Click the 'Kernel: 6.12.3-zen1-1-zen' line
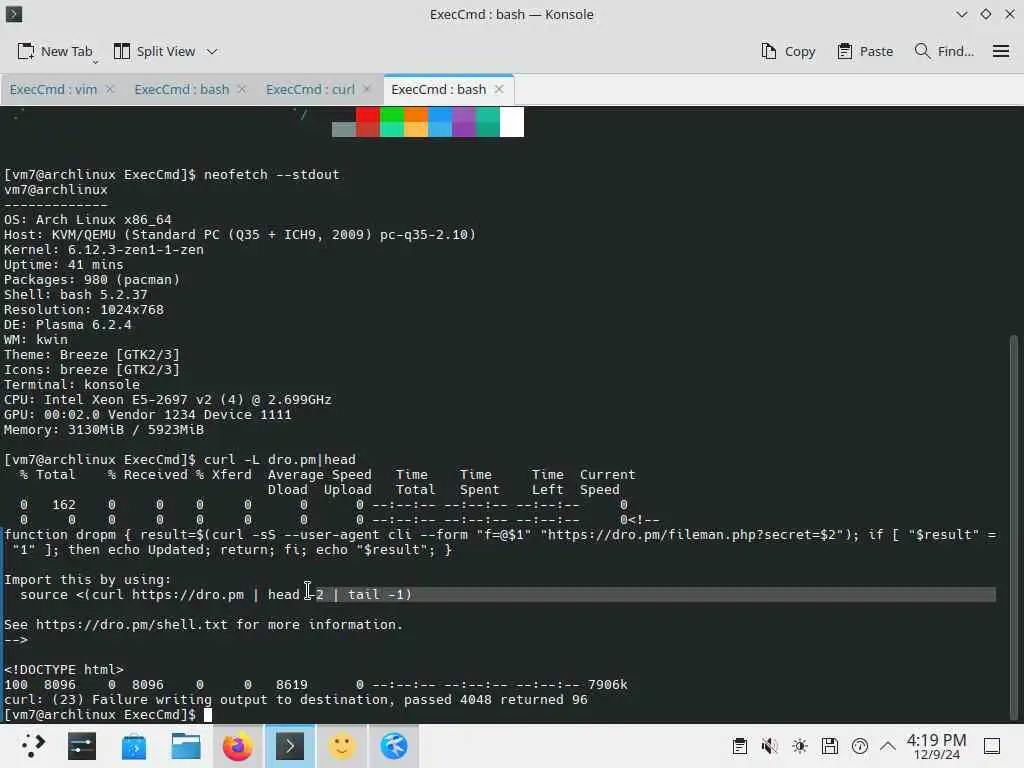Viewport: 1024px width, 768px height. tap(104, 249)
